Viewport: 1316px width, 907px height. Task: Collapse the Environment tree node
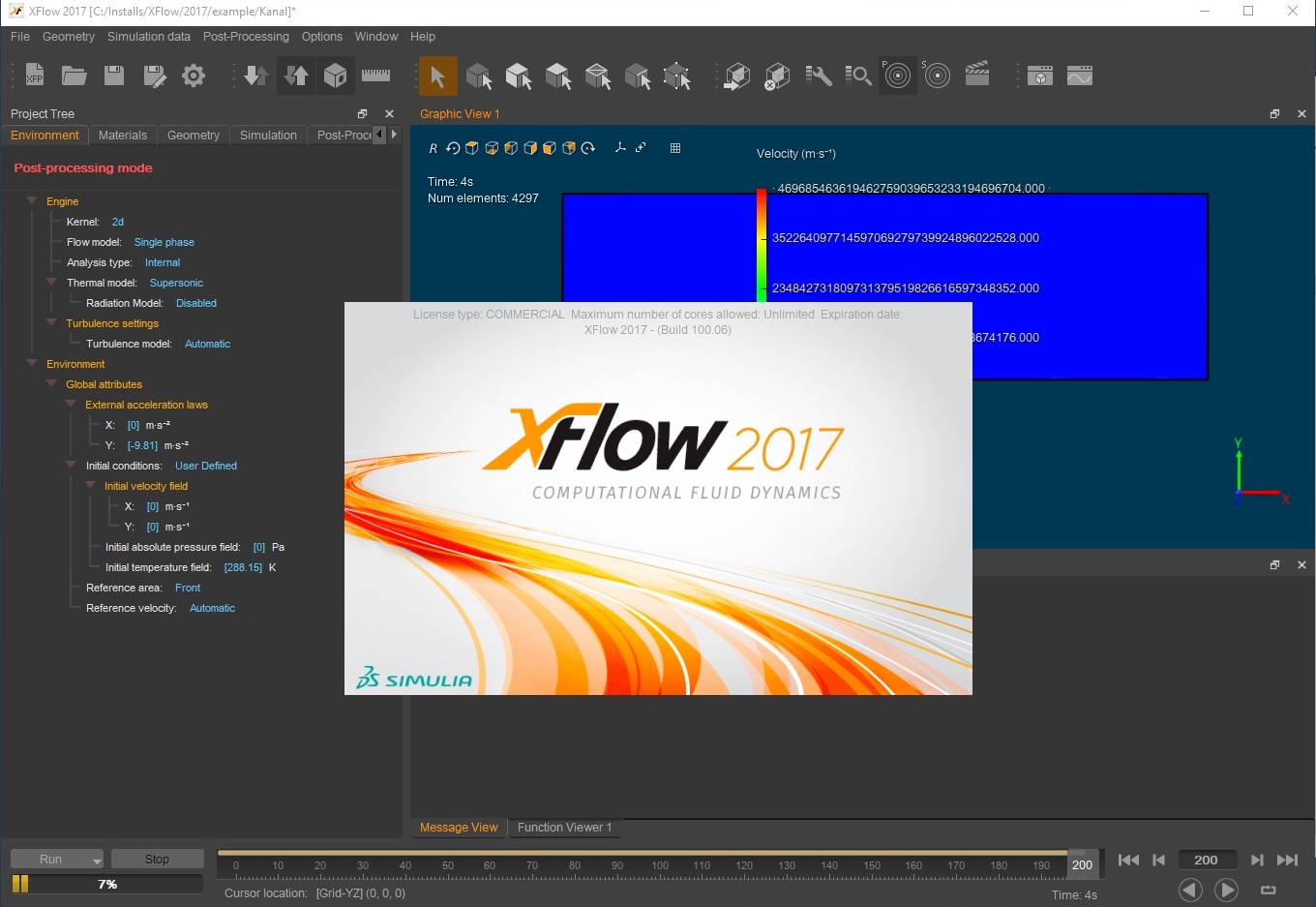coord(32,363)
